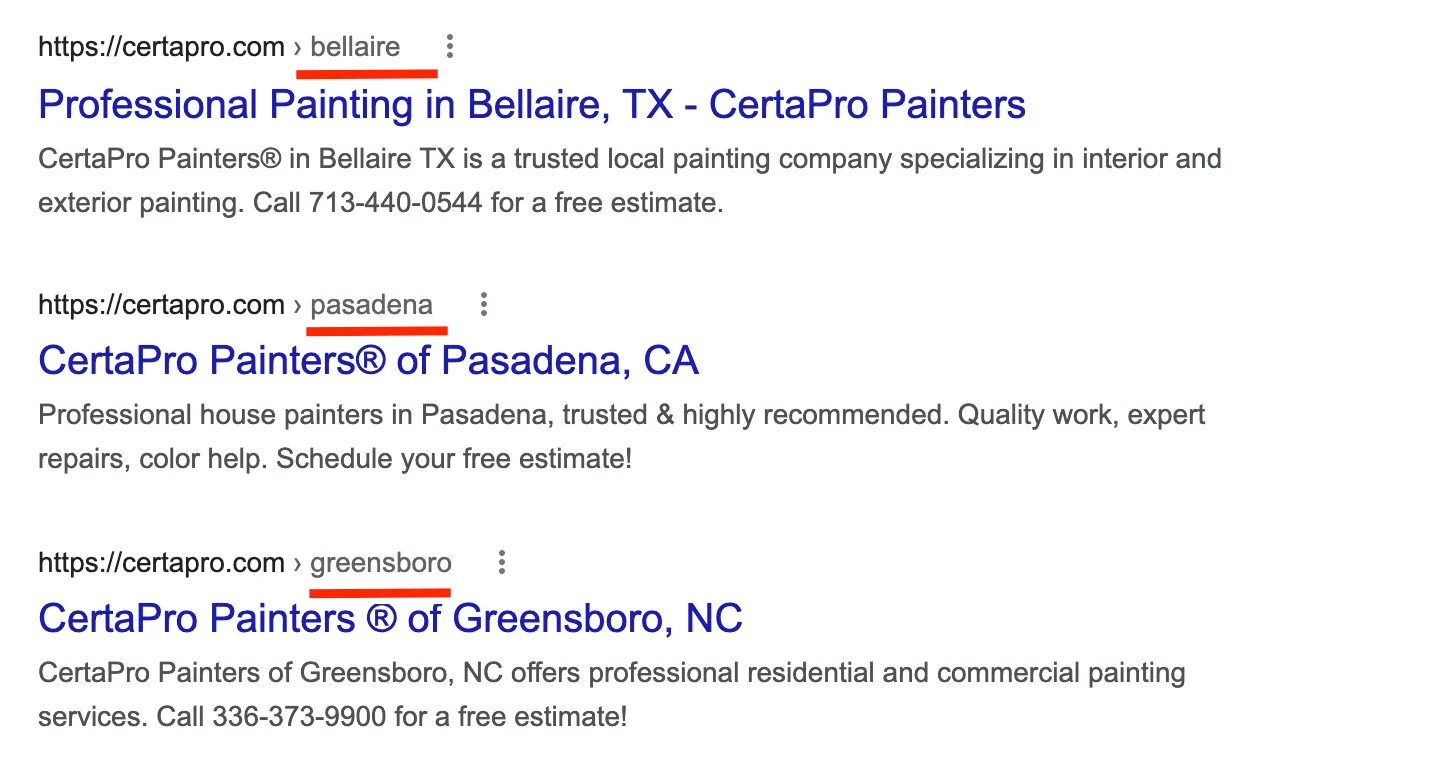Select the underlined bellaire breadcrumb
This screenshot has width=1450, height=764.
355,47
